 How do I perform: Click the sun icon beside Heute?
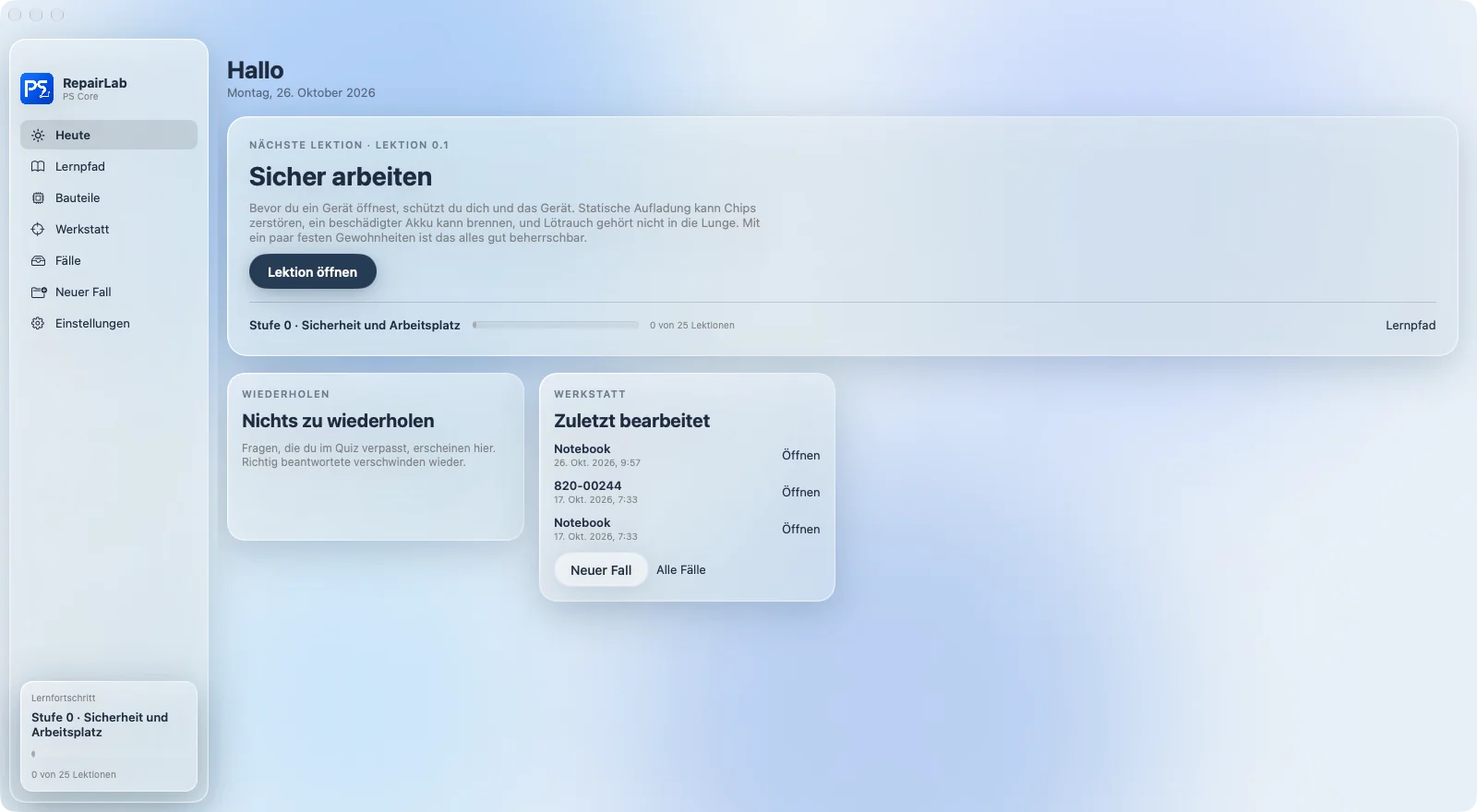(x=38, y=135)
